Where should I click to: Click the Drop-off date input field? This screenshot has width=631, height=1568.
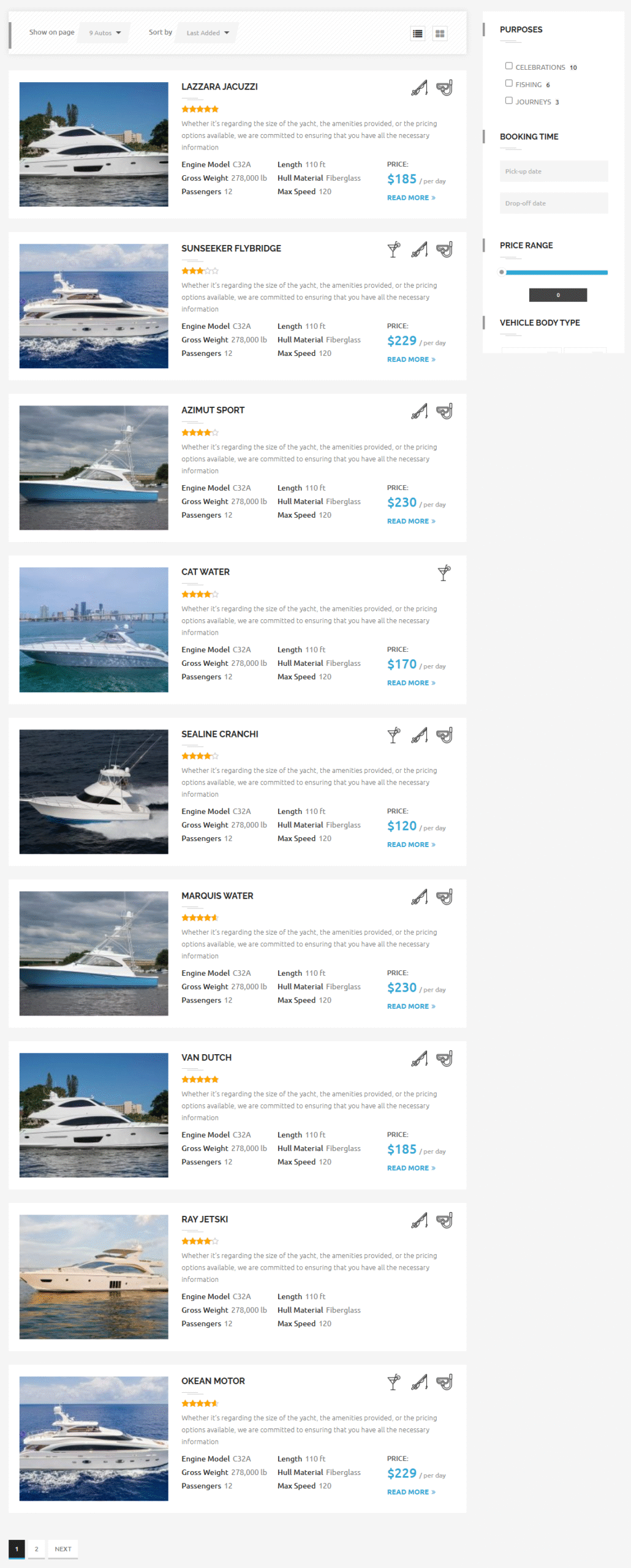pos(554,203)
